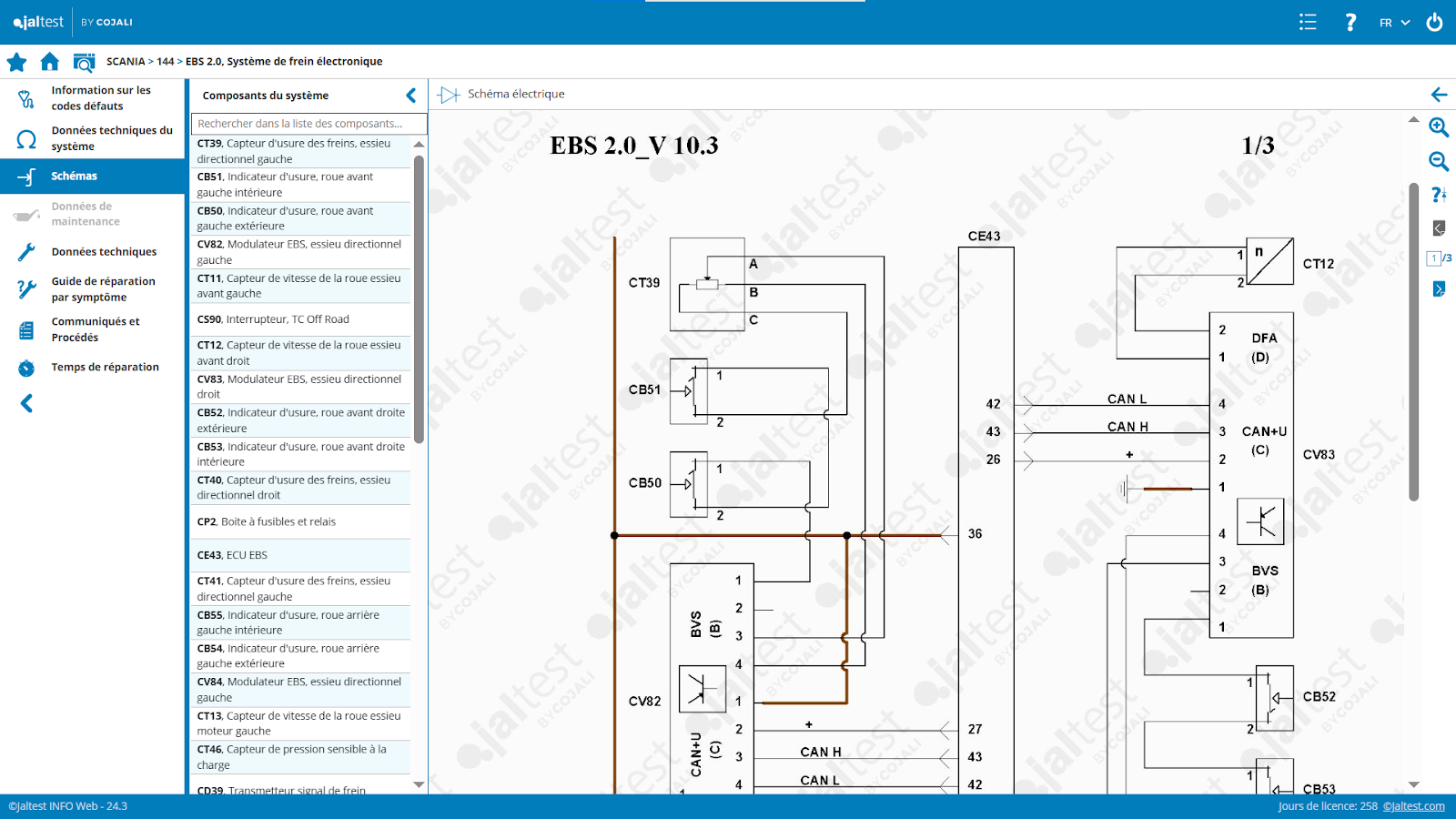Click the Schéma électrique diode icon

pos(449,95)
